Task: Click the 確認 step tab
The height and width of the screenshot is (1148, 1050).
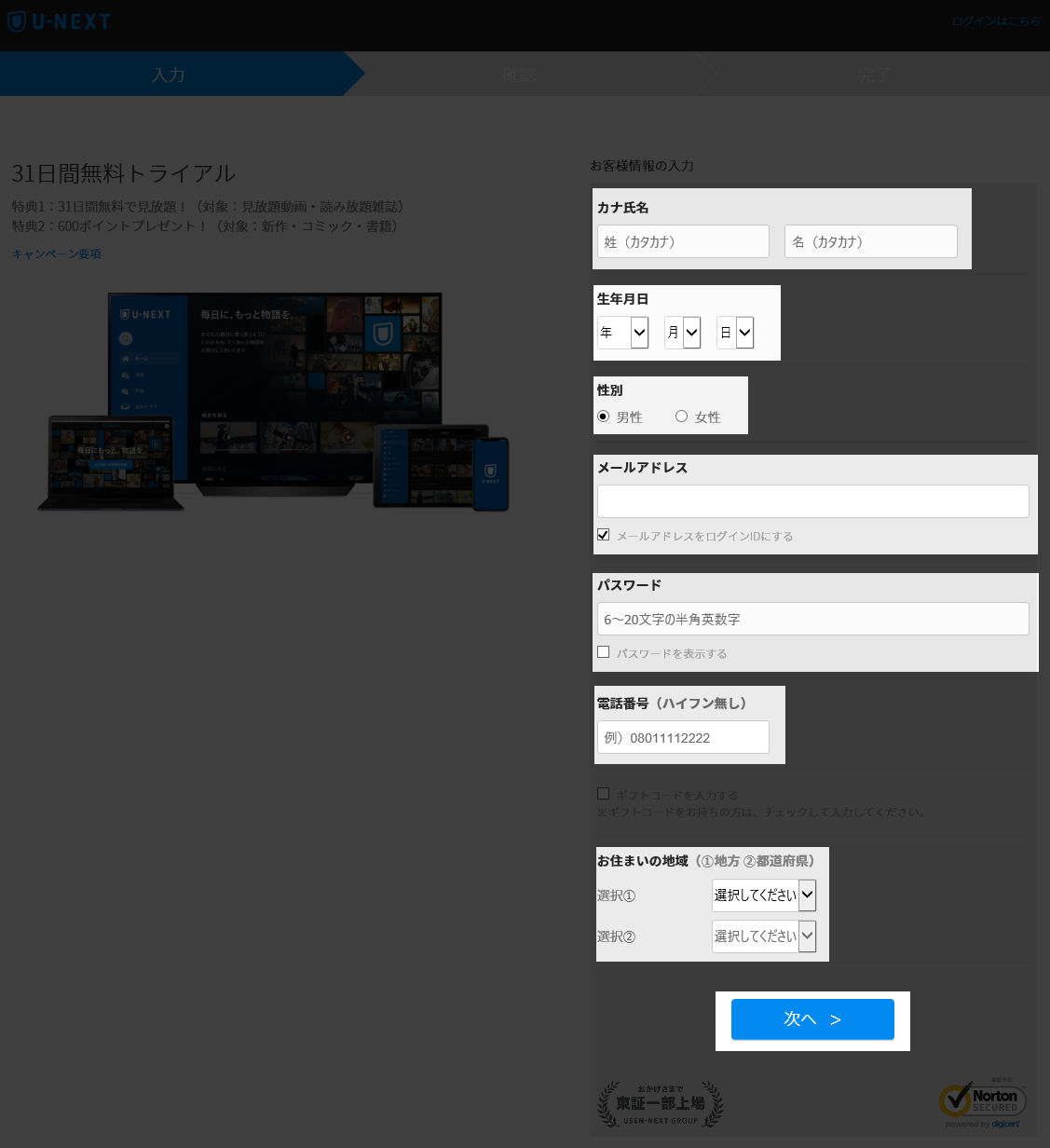Action: coord(519,75)
